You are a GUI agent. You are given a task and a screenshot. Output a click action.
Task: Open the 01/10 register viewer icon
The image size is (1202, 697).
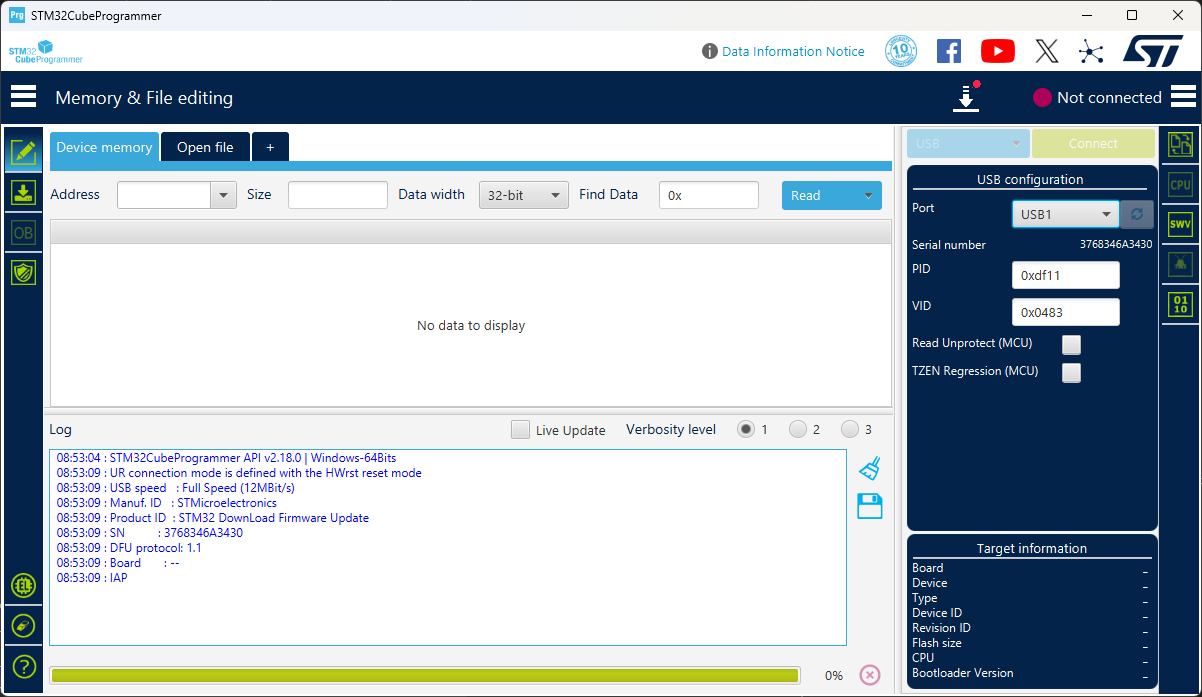click(x=1180, y=304)
